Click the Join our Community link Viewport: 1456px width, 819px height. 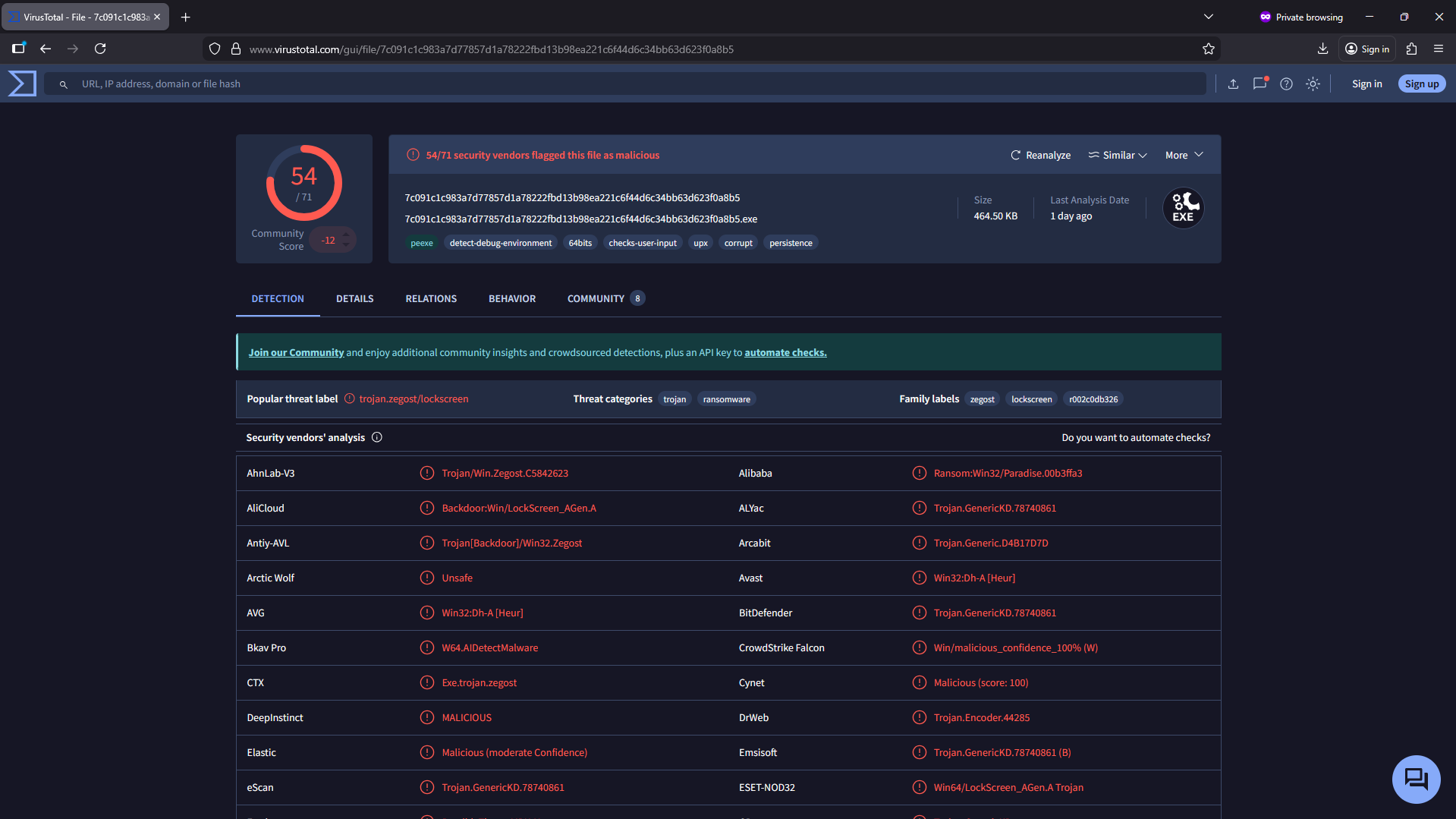coord(296,352)
